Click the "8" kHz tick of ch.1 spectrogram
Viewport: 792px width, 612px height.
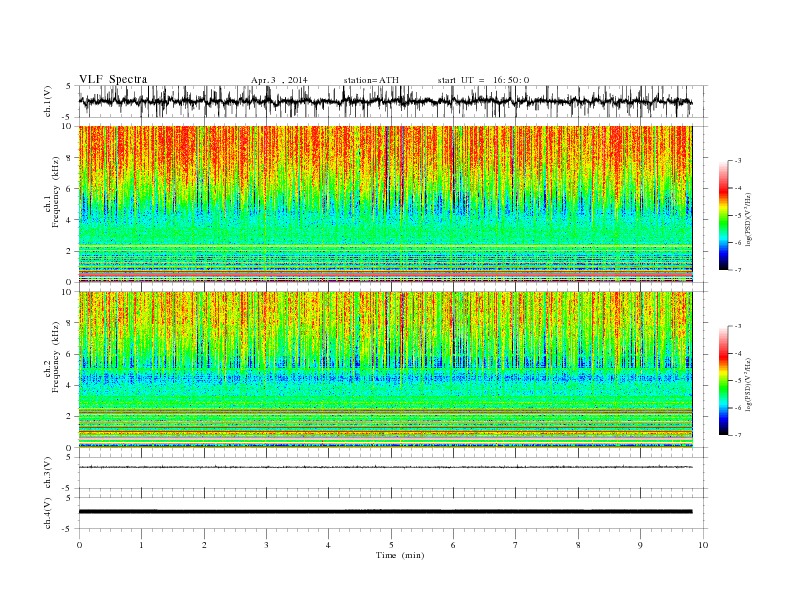70,158
